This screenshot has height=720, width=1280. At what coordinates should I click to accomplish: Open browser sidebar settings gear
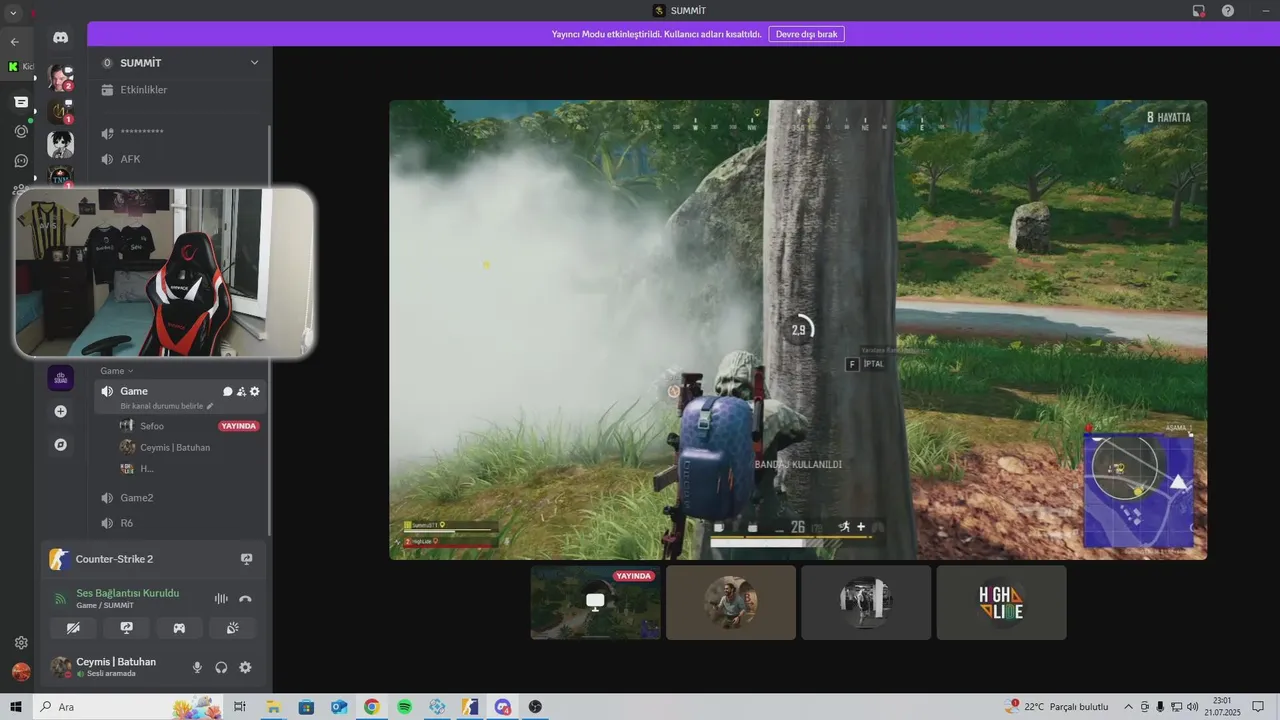[21, 643]
